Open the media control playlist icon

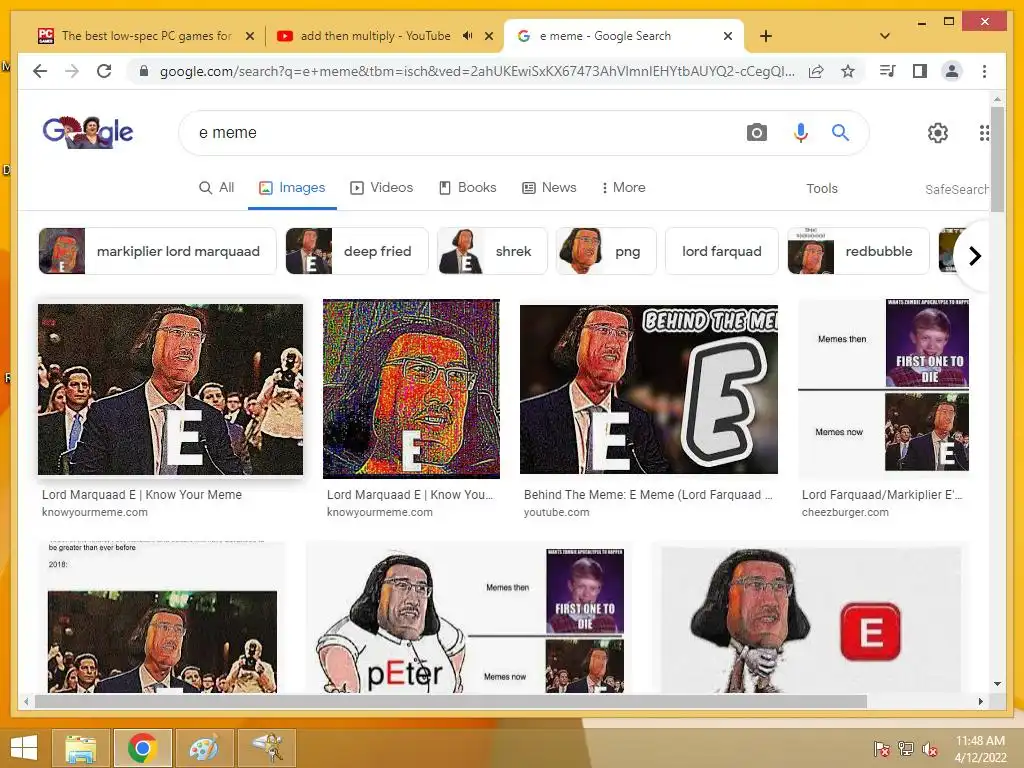888,71
